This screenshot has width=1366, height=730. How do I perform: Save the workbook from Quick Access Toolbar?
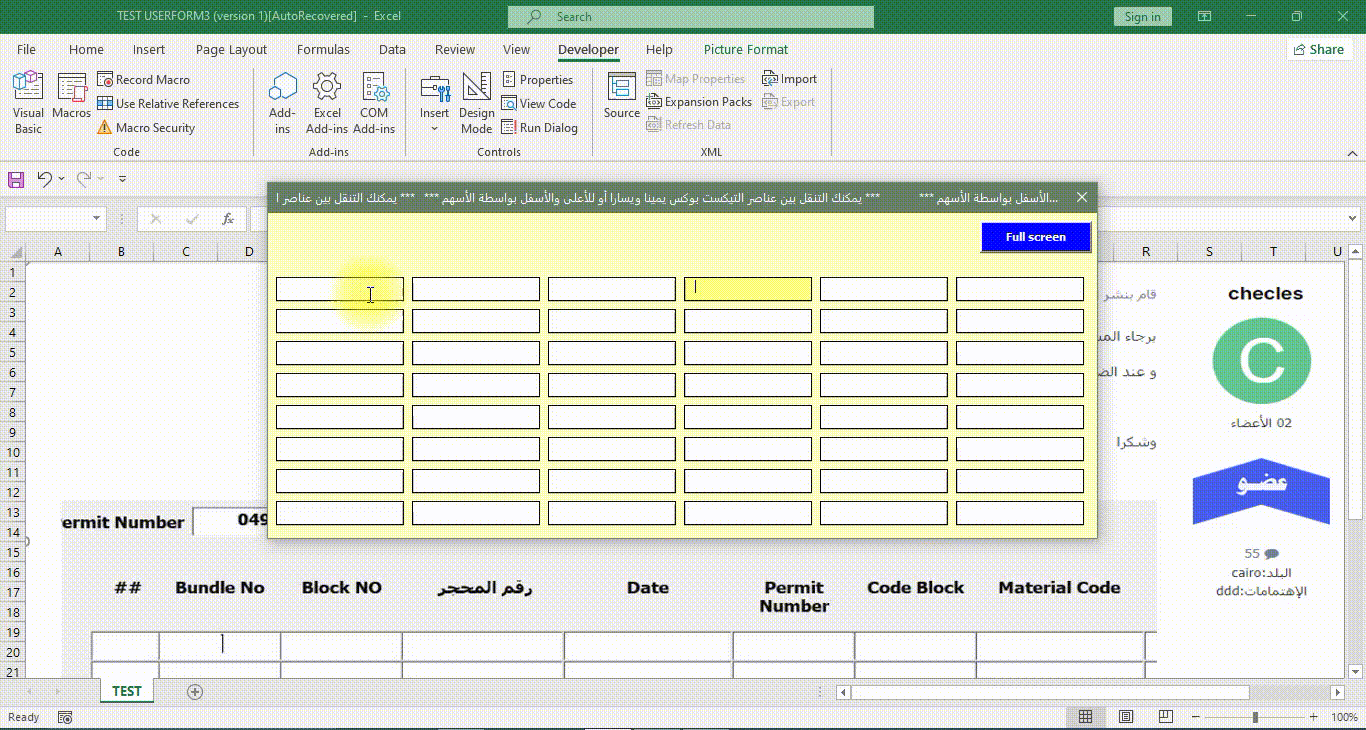pos(16,179)
